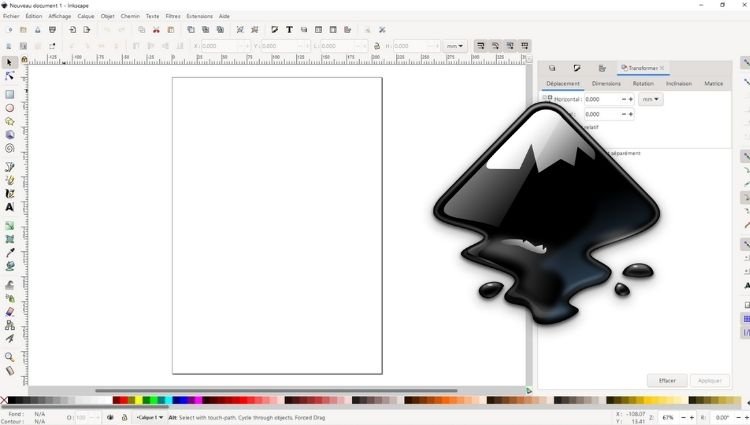Screen dimensions: 750x425
Task: Pick the cyan swatch in palette
Action: point(168,400)
